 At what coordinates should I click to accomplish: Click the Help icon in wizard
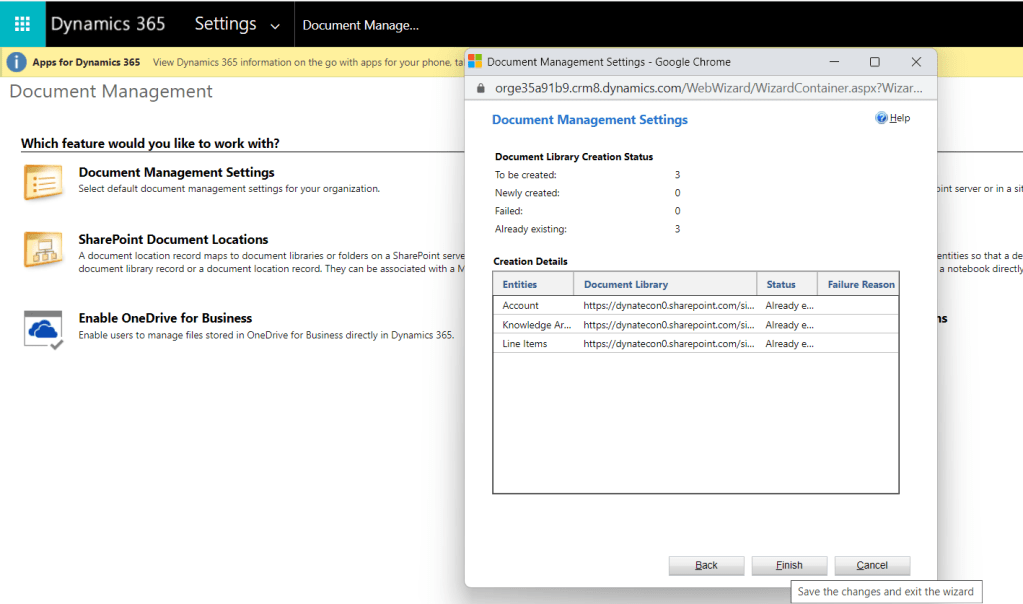coord(881,118)
